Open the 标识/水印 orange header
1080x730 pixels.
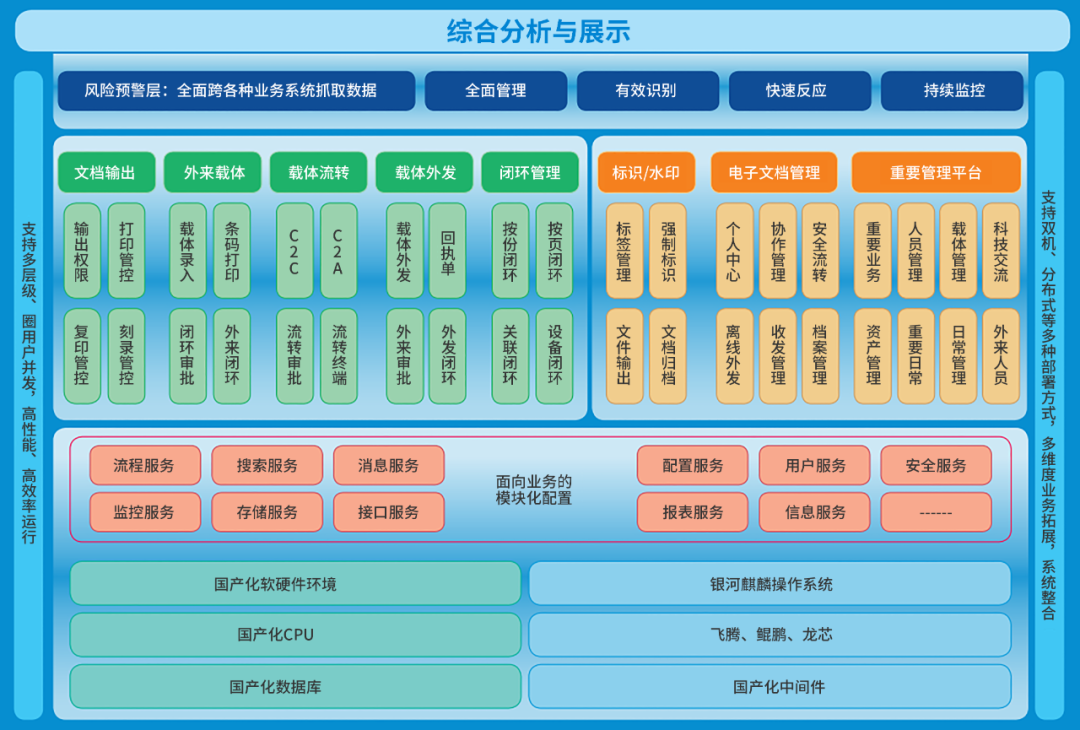[646, 172]
